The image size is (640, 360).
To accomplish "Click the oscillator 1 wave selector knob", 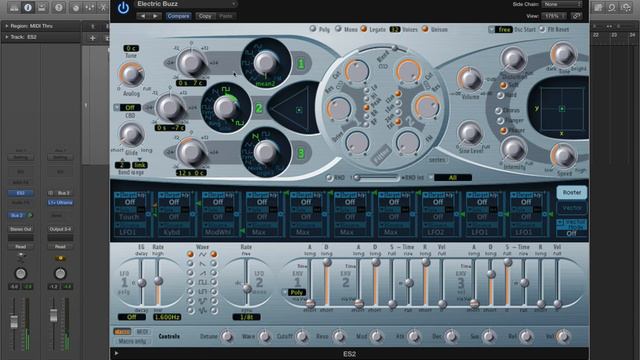I will [x=266, y=63].
